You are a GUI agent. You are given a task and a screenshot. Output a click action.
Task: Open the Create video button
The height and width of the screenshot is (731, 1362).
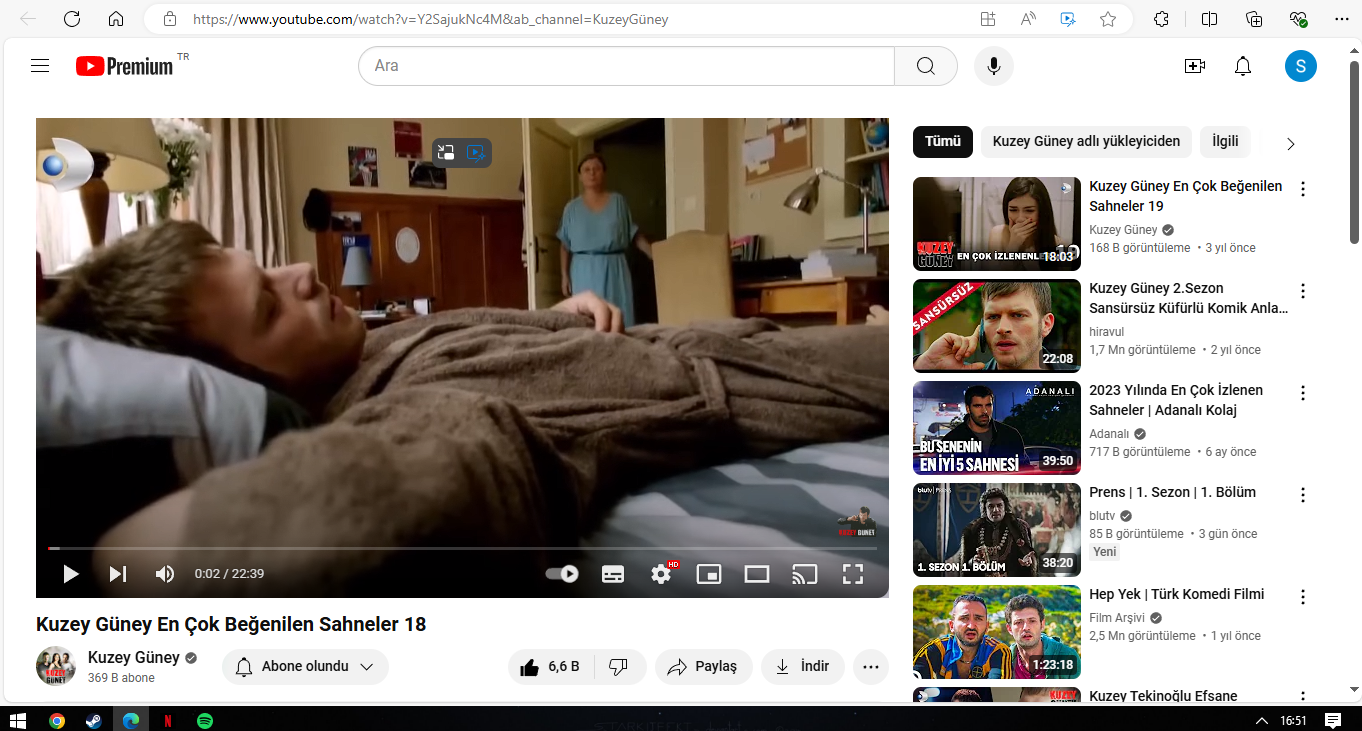(x=1194, y=66)
